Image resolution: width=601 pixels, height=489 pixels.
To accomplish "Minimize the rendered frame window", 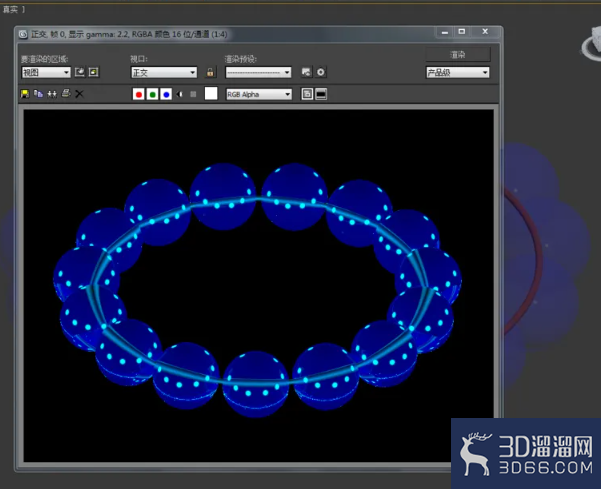I will pyautogui.click(x=445, y=32).
